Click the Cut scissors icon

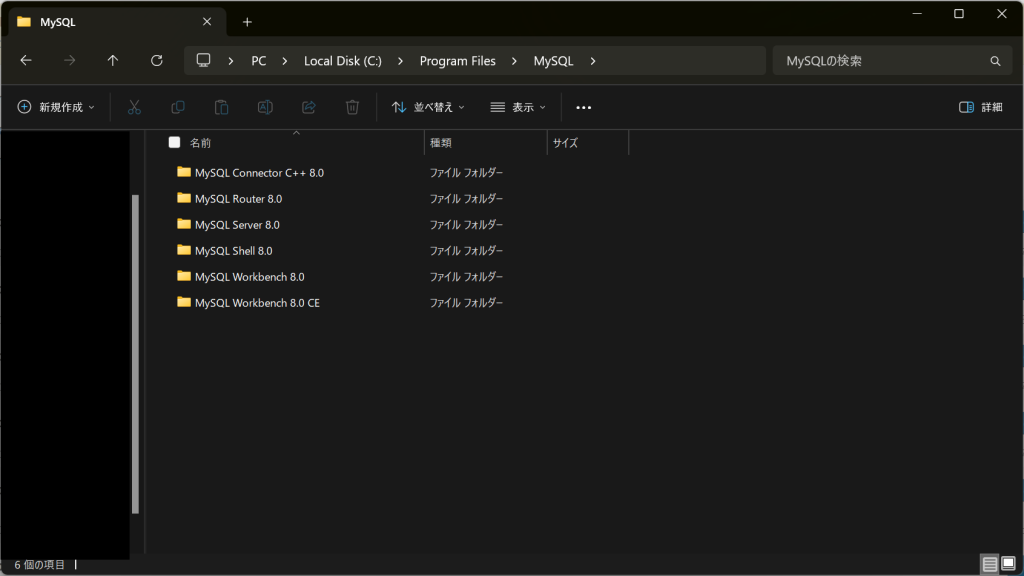(x=134, y=107)
